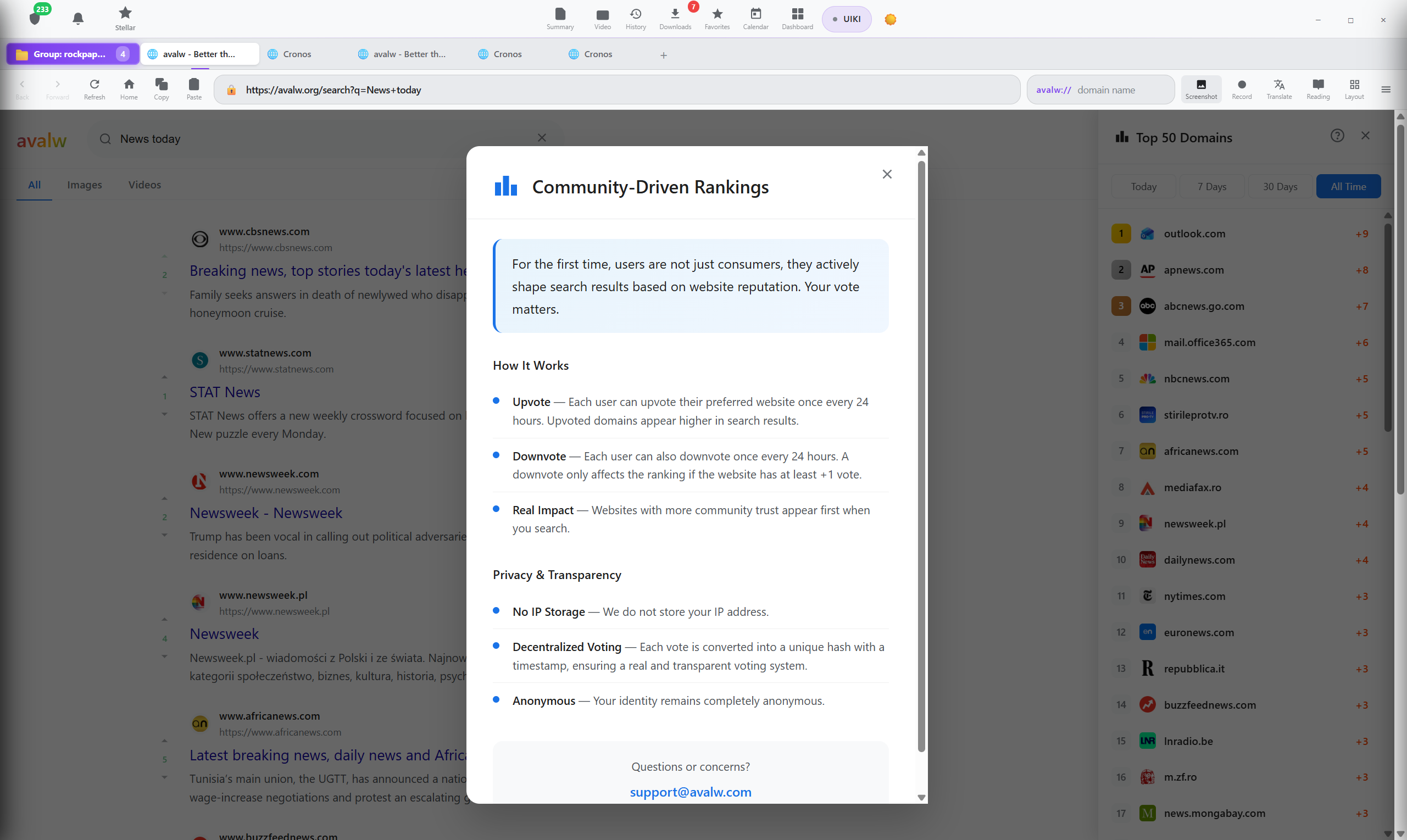The width and height of the screenshot is (1407, 840).
Task: Email support@avalw.com from the dialog
Action: tap(690, 792)
